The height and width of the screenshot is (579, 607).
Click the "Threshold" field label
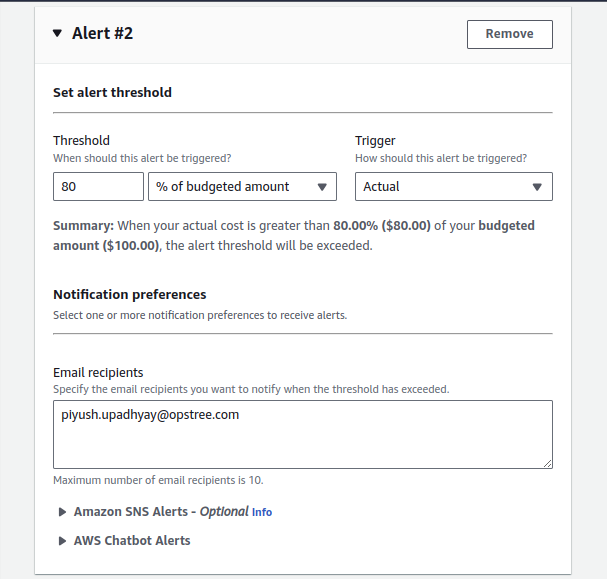[81, 141]
